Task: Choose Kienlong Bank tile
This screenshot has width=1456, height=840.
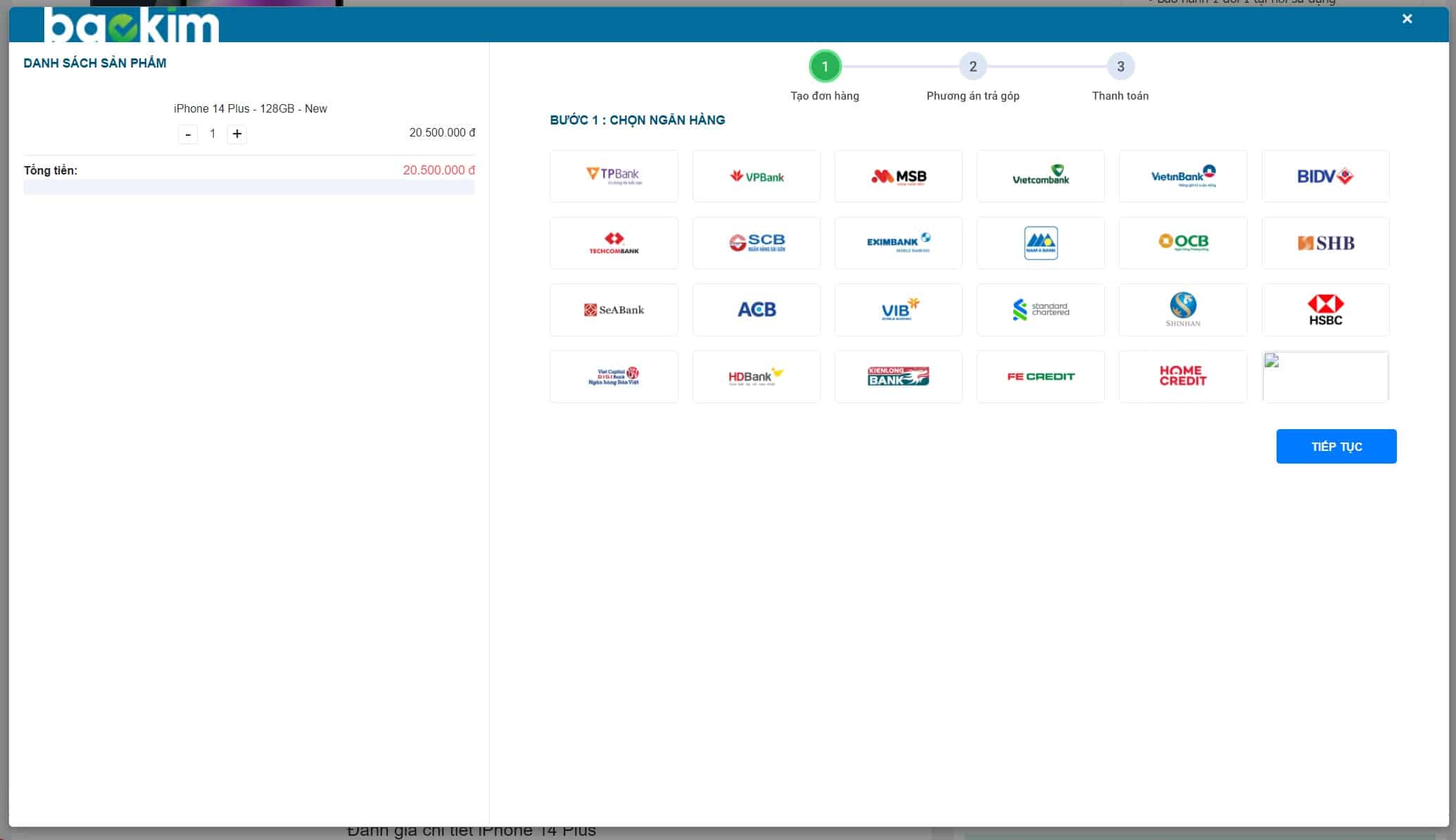Action: [898, 376]
